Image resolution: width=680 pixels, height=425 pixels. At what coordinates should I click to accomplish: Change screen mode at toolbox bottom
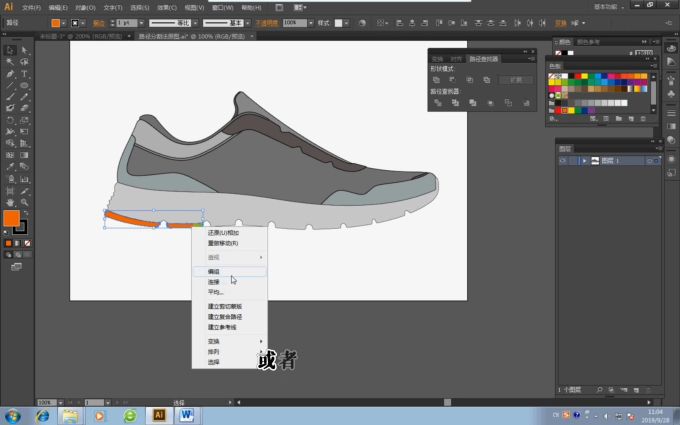pos(16,267)
